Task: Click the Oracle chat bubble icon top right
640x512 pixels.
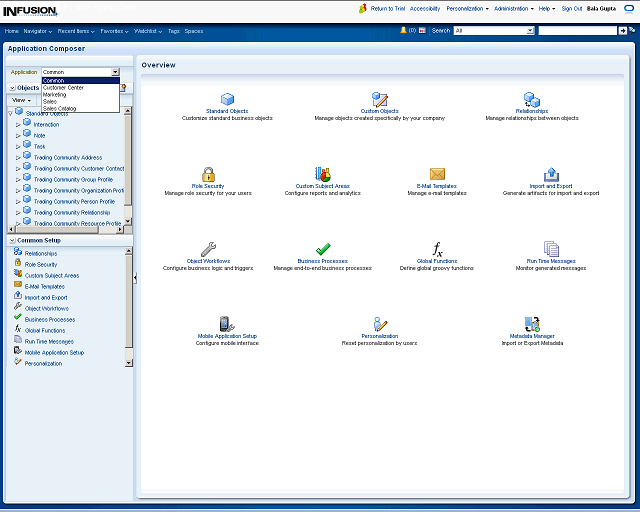Action: [629, 9]
